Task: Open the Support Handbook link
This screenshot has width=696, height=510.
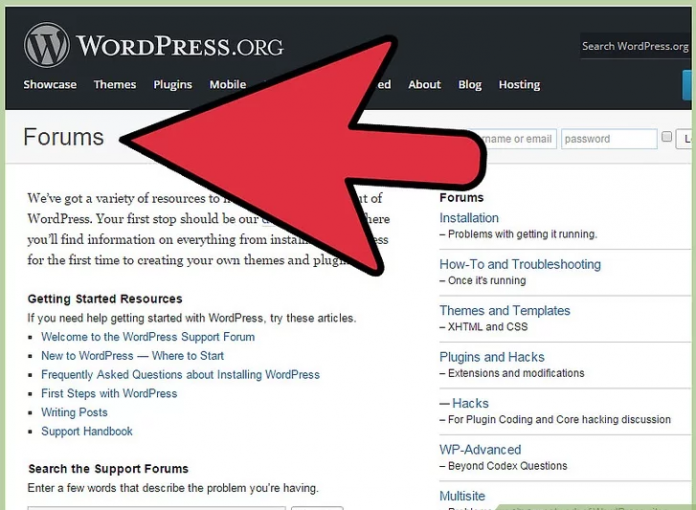Action: point(87,432)
